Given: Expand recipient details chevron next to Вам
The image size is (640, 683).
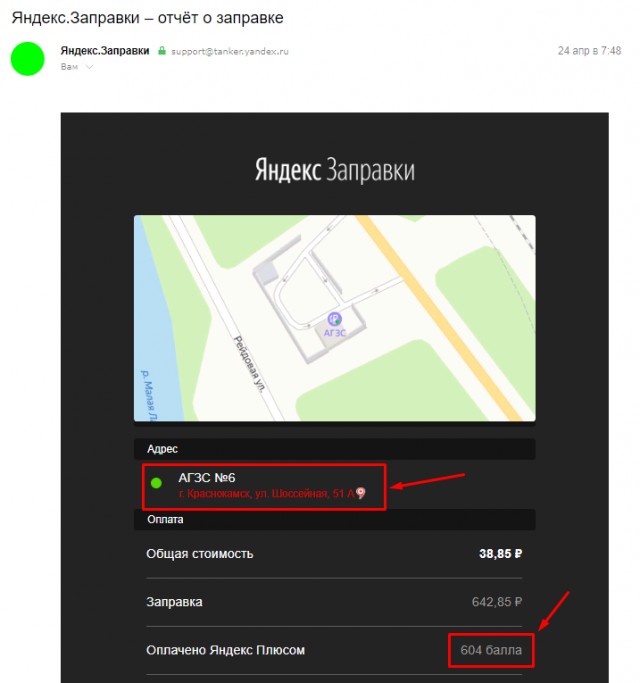Looking at the screenshot, I should click(x=89, y=67).
